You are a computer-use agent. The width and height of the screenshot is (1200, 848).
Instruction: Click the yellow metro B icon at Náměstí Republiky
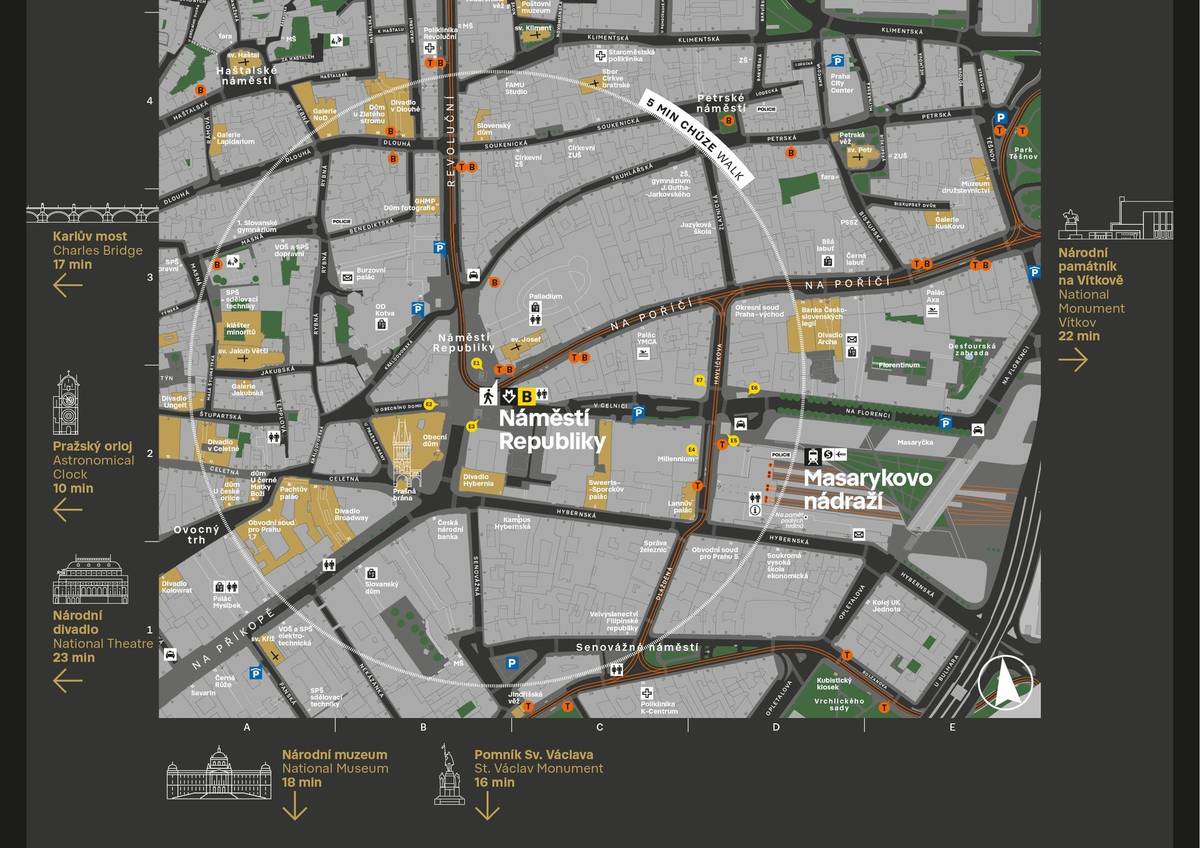526,394
